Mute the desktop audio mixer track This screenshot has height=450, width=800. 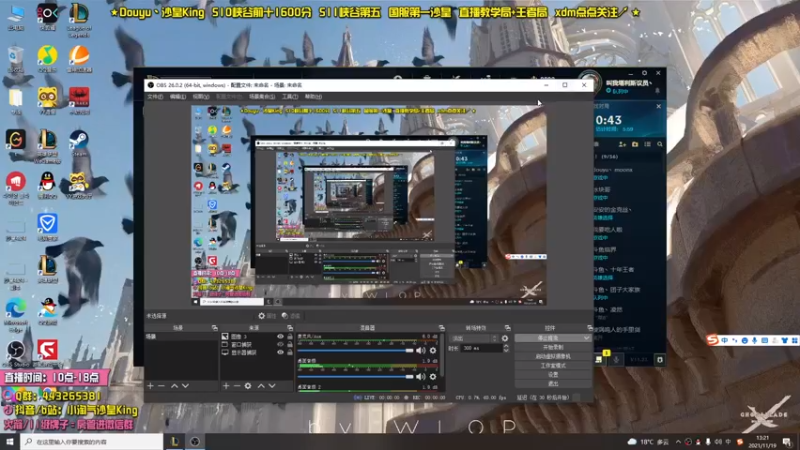point(420,377)
